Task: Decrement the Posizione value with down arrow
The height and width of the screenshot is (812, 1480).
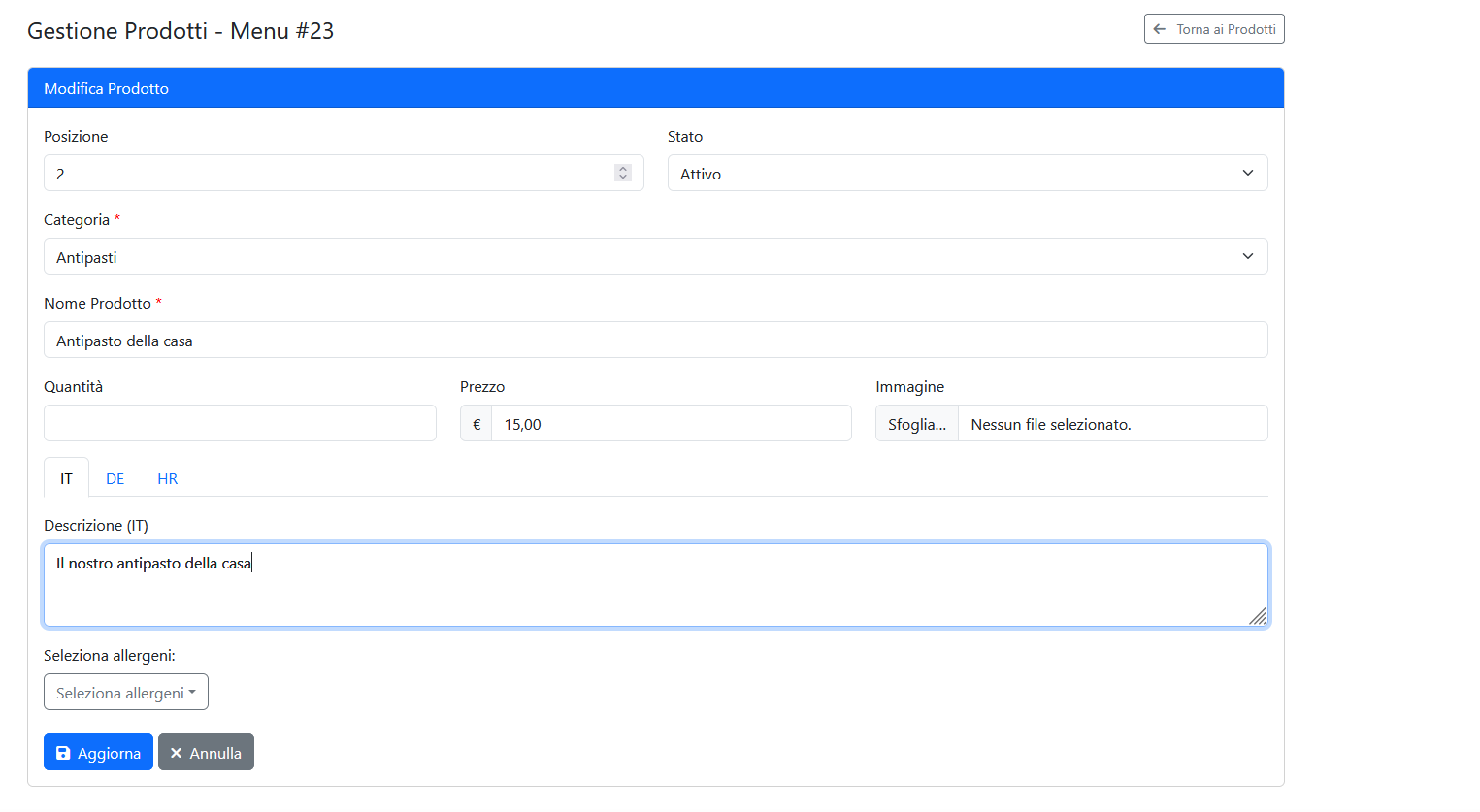Action: pyautogui.click(x=623, y=178)
